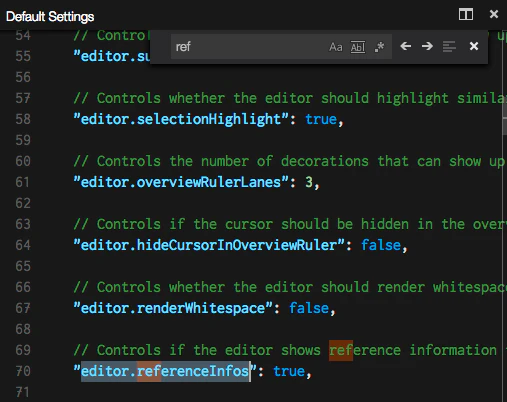Go to previous match arrow
Viewport: 507px width, 402px height.
coord(405,46)
